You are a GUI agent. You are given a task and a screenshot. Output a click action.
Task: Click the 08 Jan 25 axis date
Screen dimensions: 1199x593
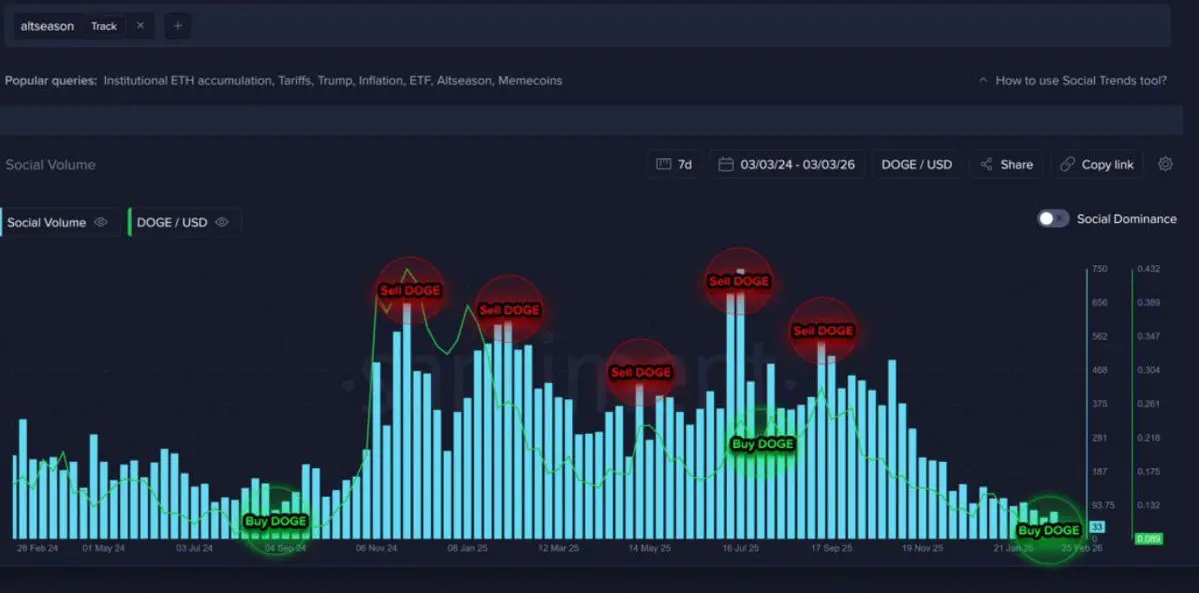(x=468, y=549)
